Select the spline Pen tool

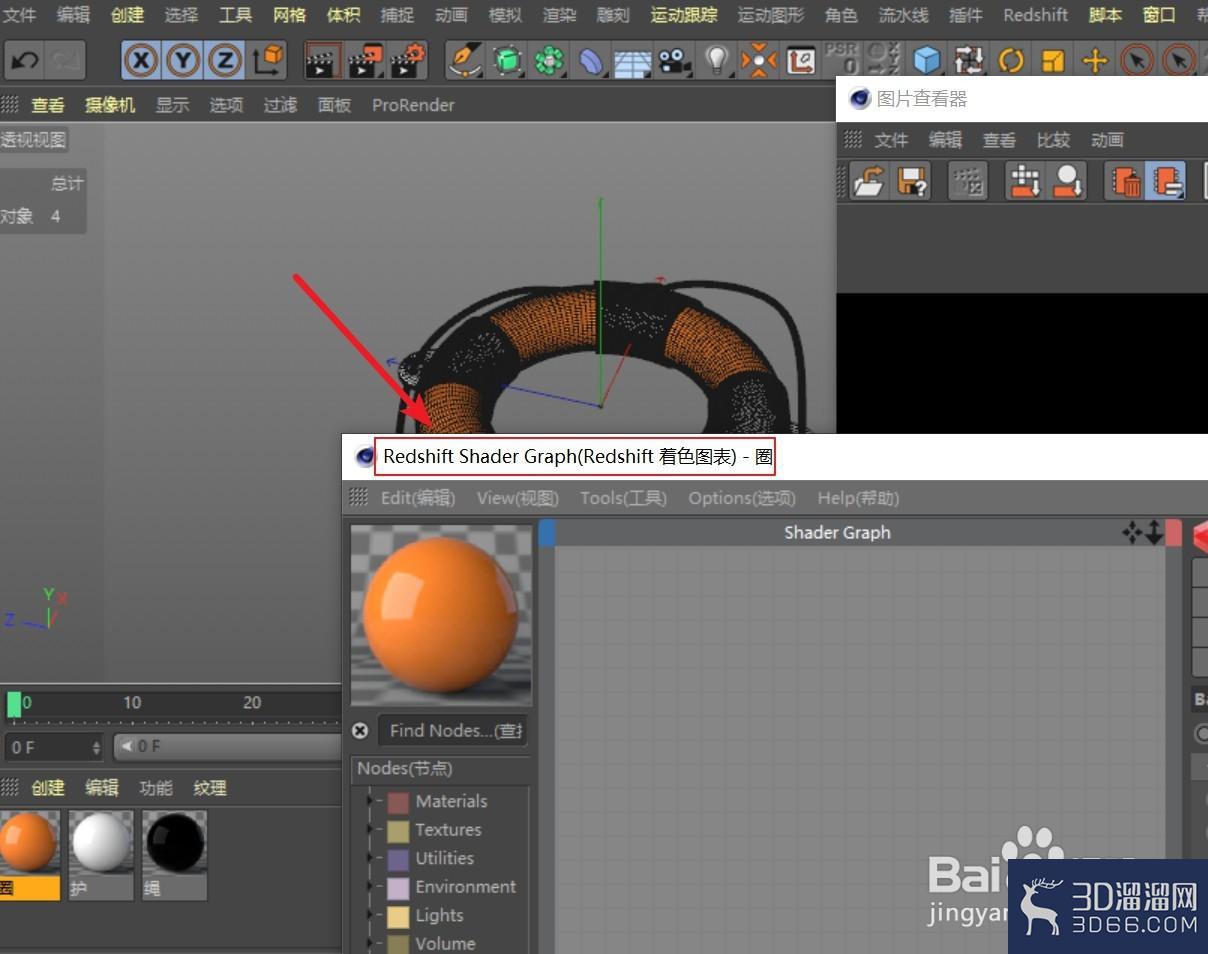coord(463,60)
